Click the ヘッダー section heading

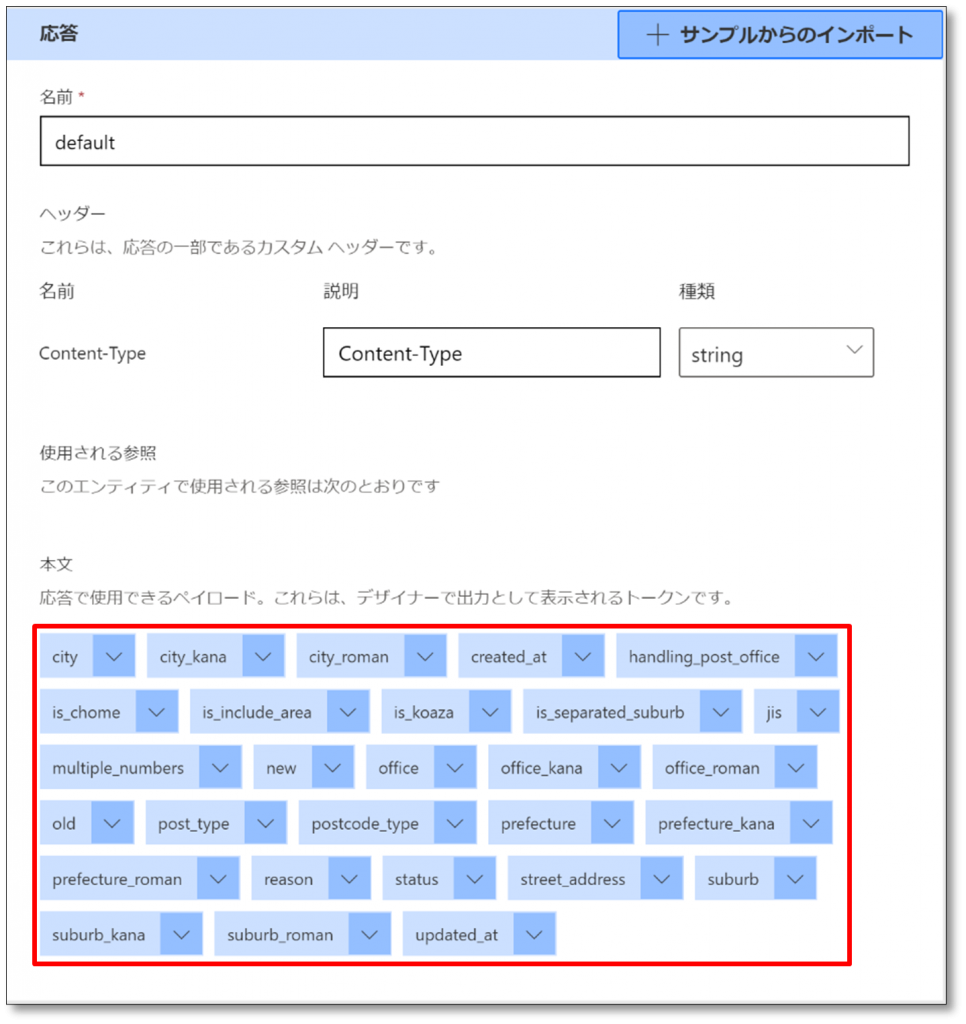coord(72,214)
